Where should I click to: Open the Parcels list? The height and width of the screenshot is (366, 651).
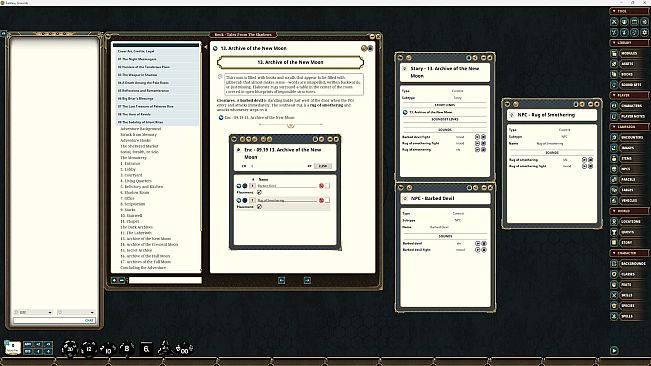pos(629,179)
